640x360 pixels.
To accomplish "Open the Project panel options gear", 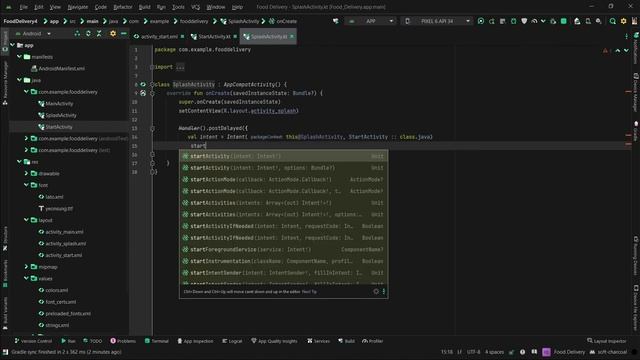I will click(x=113, y=33).
